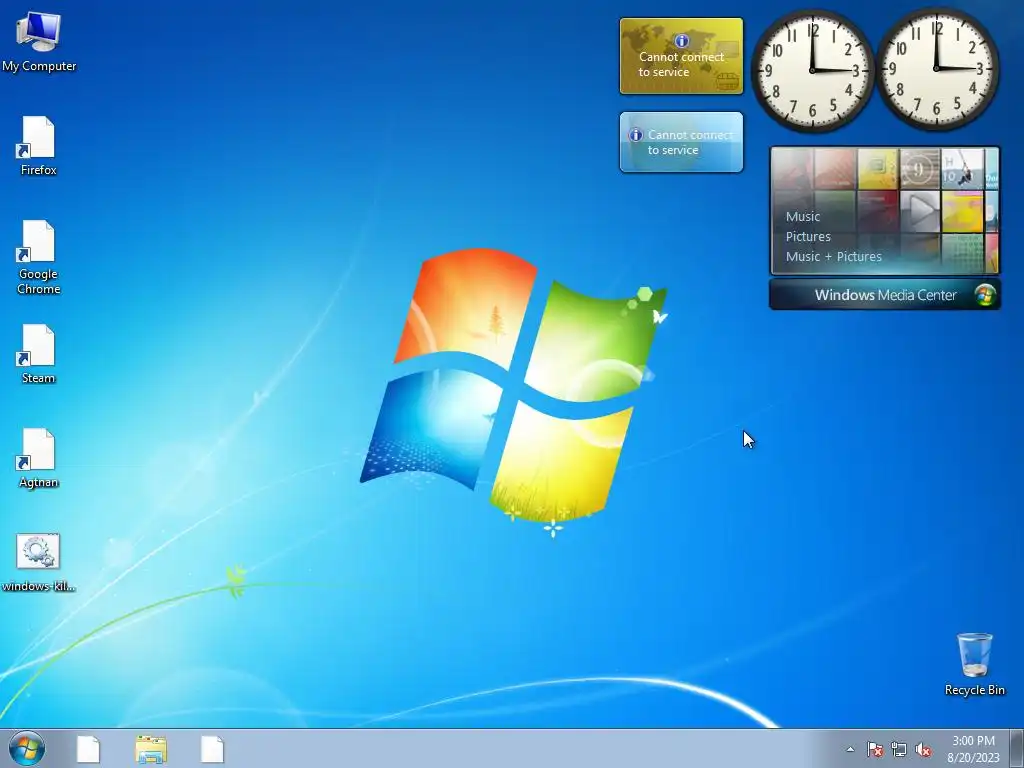
Task: Open the 3:00 PM clock and date
Action: click(x=973, y=749)
